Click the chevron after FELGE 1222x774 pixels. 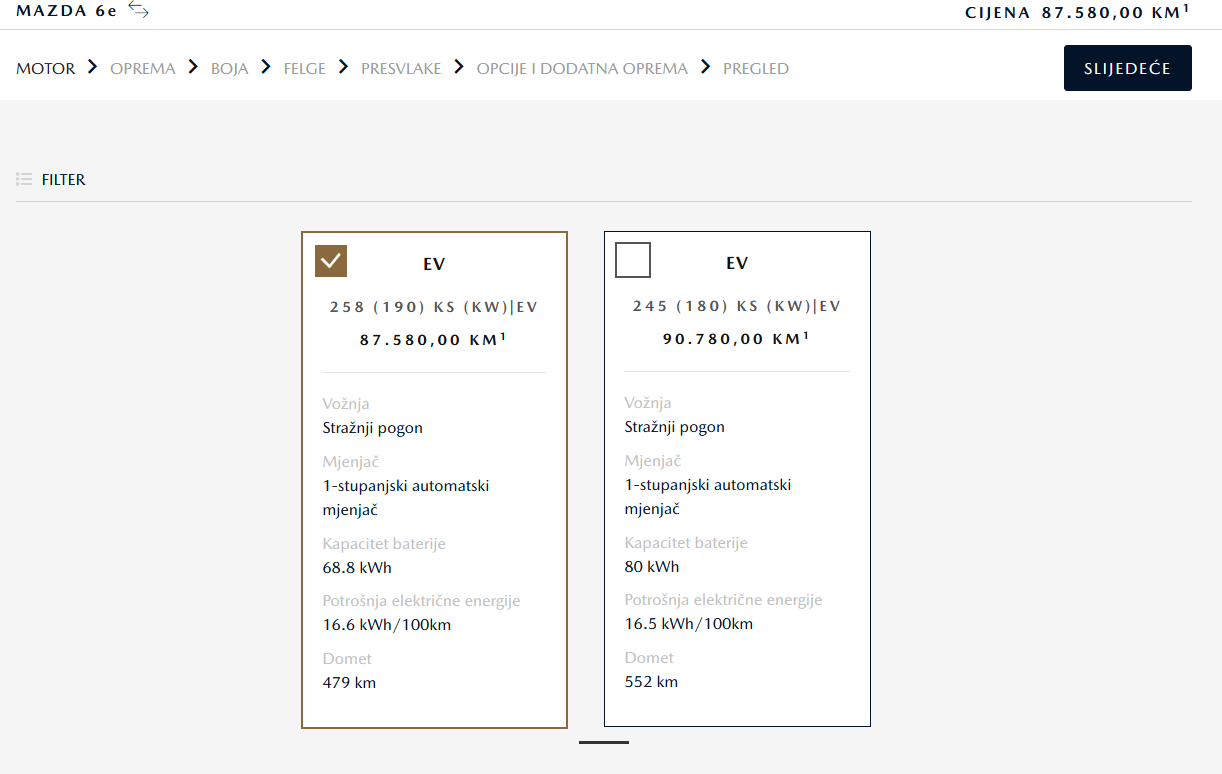pyautogui.click(x=344, y=67)
